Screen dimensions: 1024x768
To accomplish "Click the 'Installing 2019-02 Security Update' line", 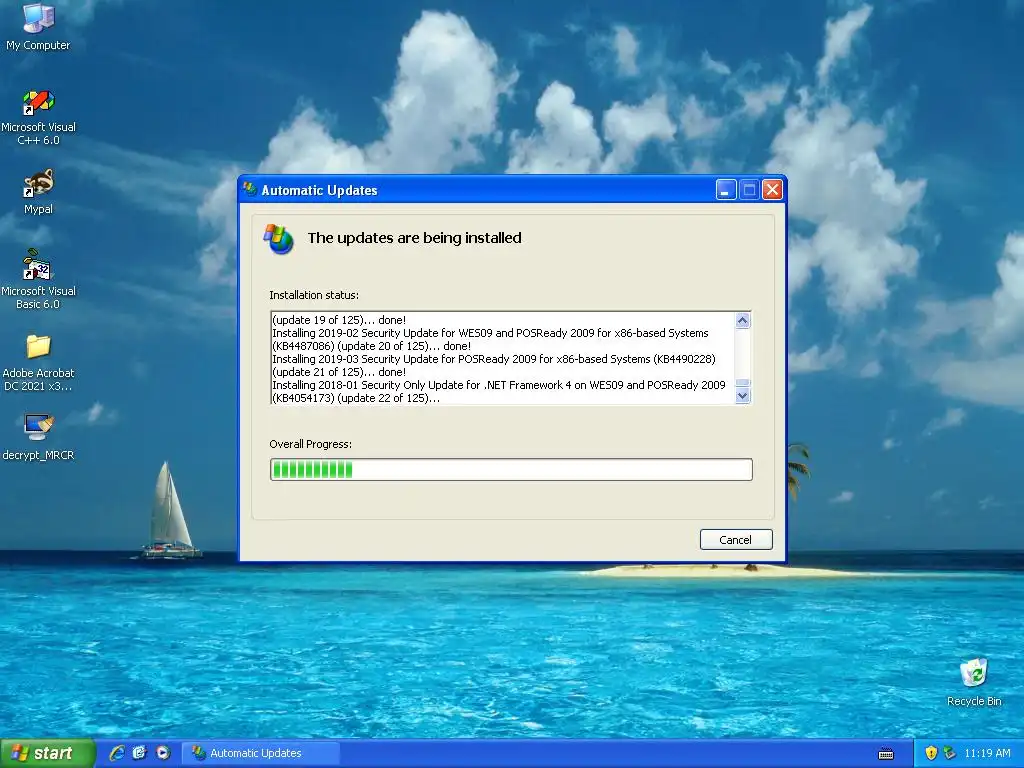I will [490, 333].
